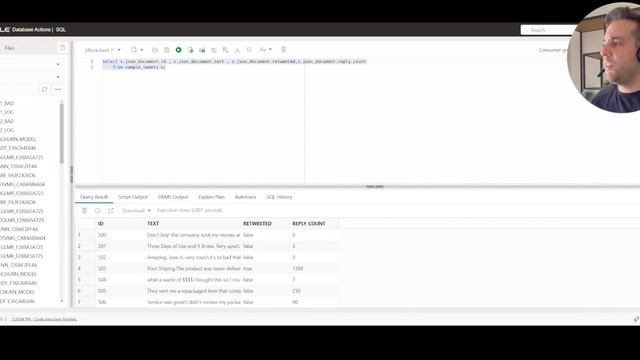
Task: Select the 'Three Days of Use' text cell
Action: click(193, 246)
